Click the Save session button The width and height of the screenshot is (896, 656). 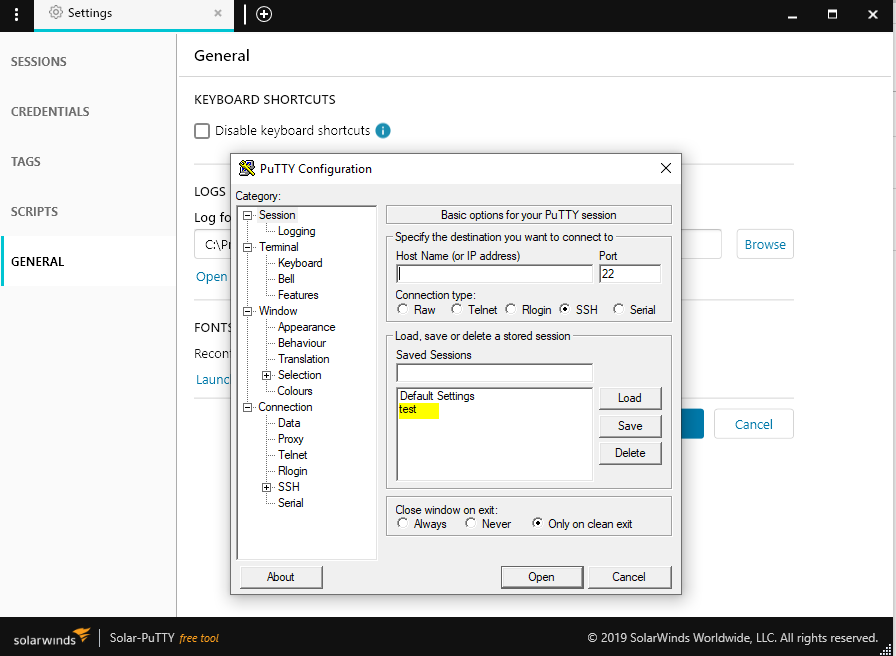click(x=630, y=426)
